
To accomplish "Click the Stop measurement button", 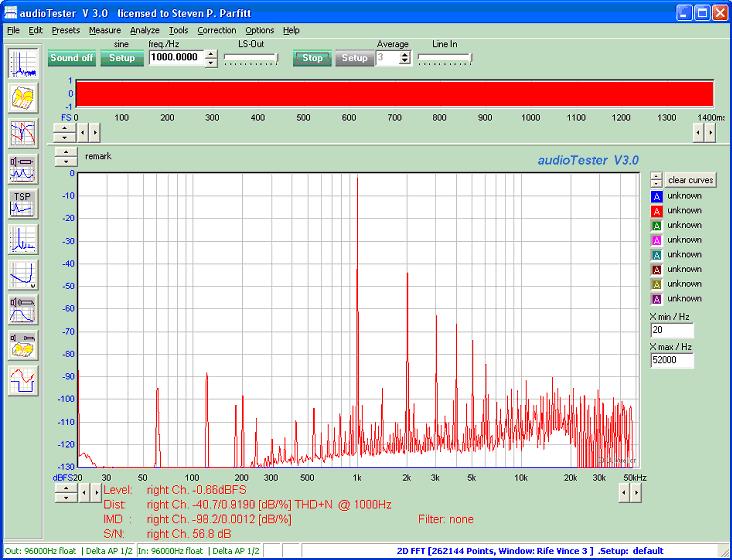I will coord(312,58).
